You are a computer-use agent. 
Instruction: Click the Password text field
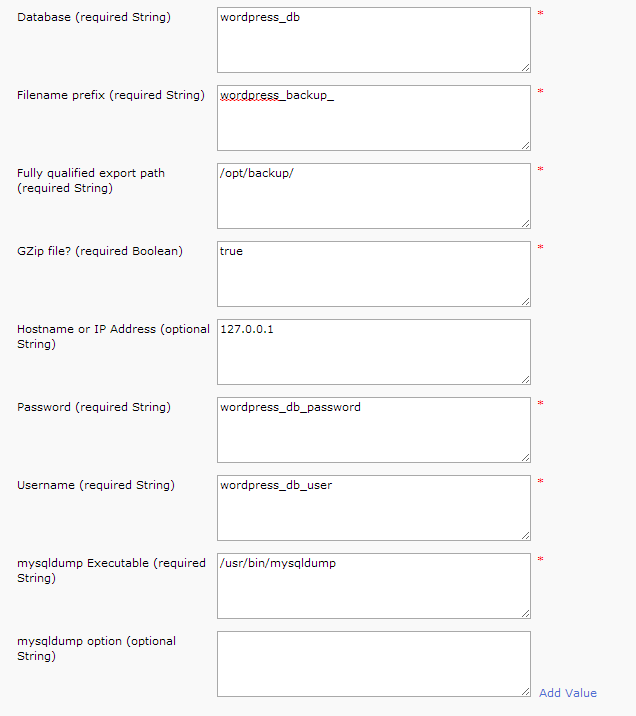[373, 430]
